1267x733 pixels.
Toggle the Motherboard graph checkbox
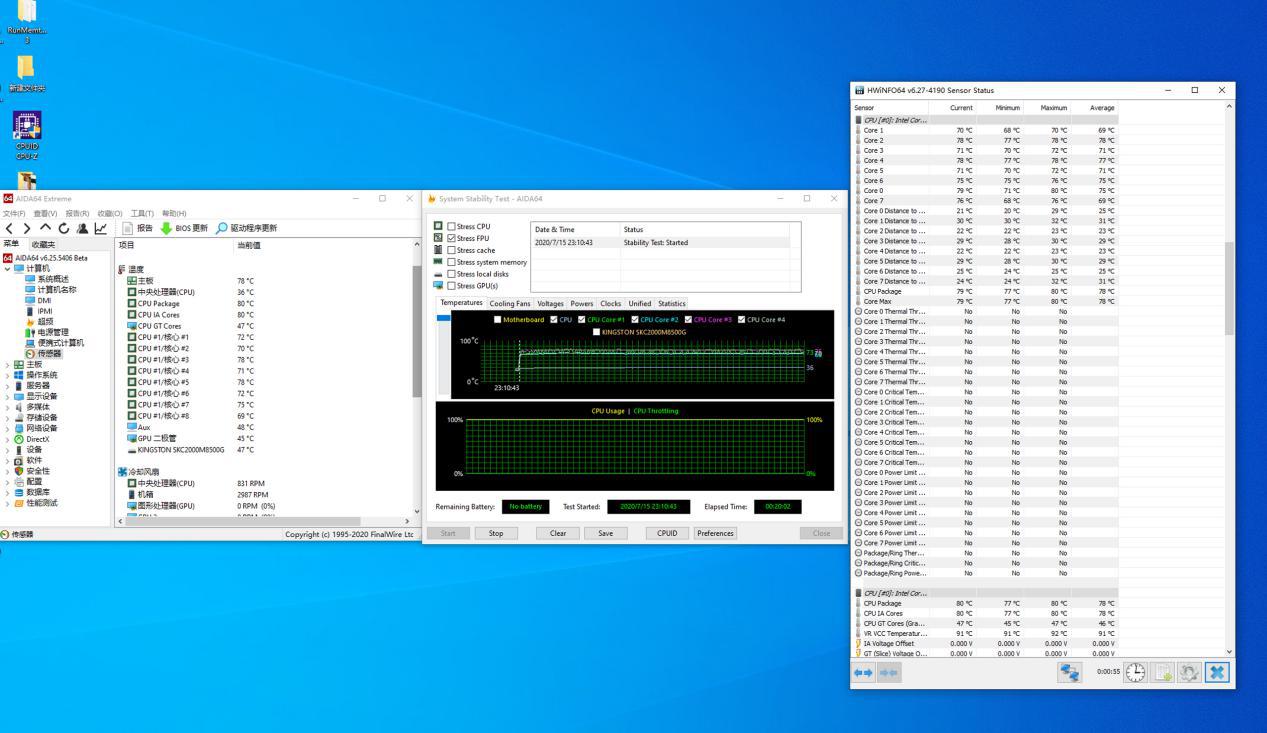click(497, 320)
